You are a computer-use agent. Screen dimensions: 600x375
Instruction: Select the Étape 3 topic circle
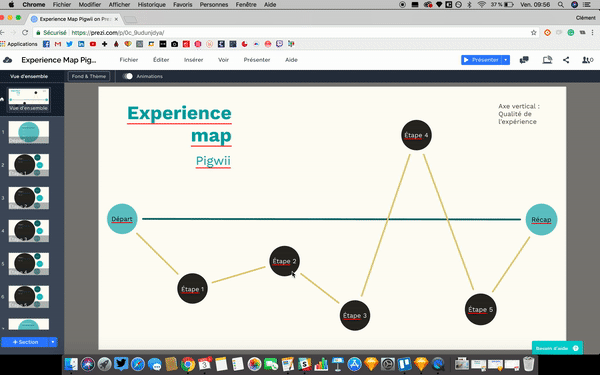point(355,315)
